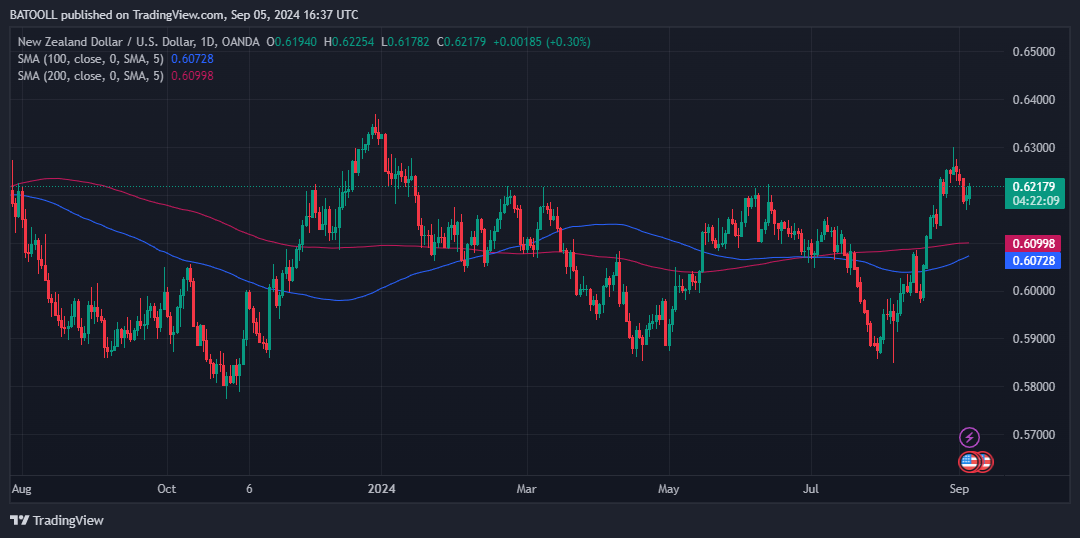The height and width of the screenshot is (538, 1080).
Task: Click the 0.58000 price scale label
Action: [x=1033, y=387]
